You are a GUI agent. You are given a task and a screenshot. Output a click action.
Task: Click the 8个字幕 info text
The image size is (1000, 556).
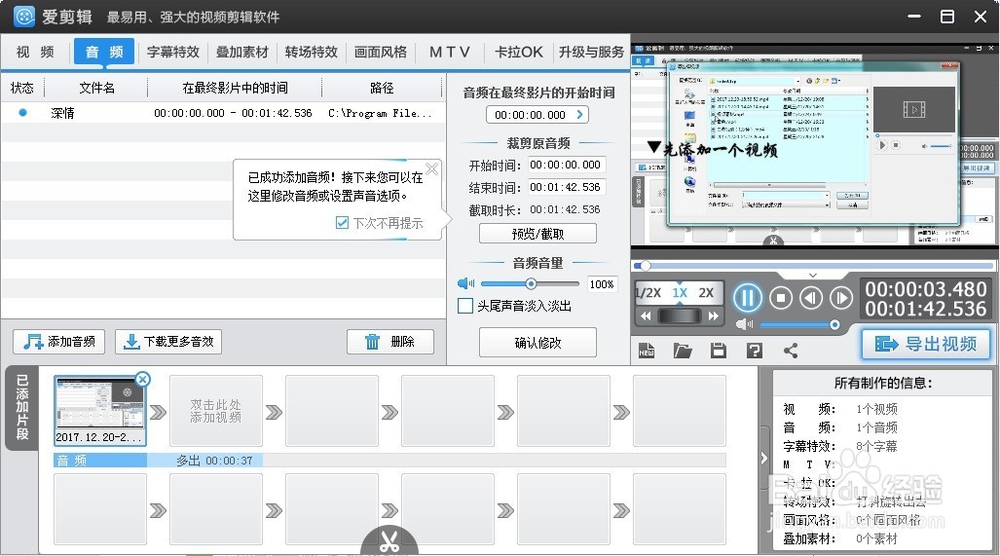tap(876, 446)
